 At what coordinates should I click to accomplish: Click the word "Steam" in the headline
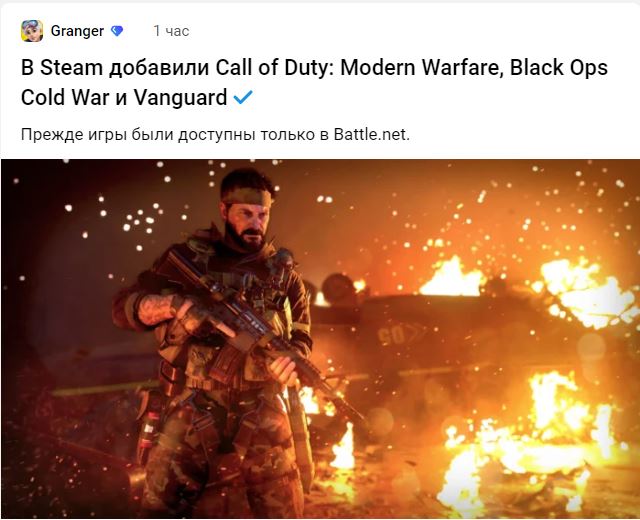(71, 68)
